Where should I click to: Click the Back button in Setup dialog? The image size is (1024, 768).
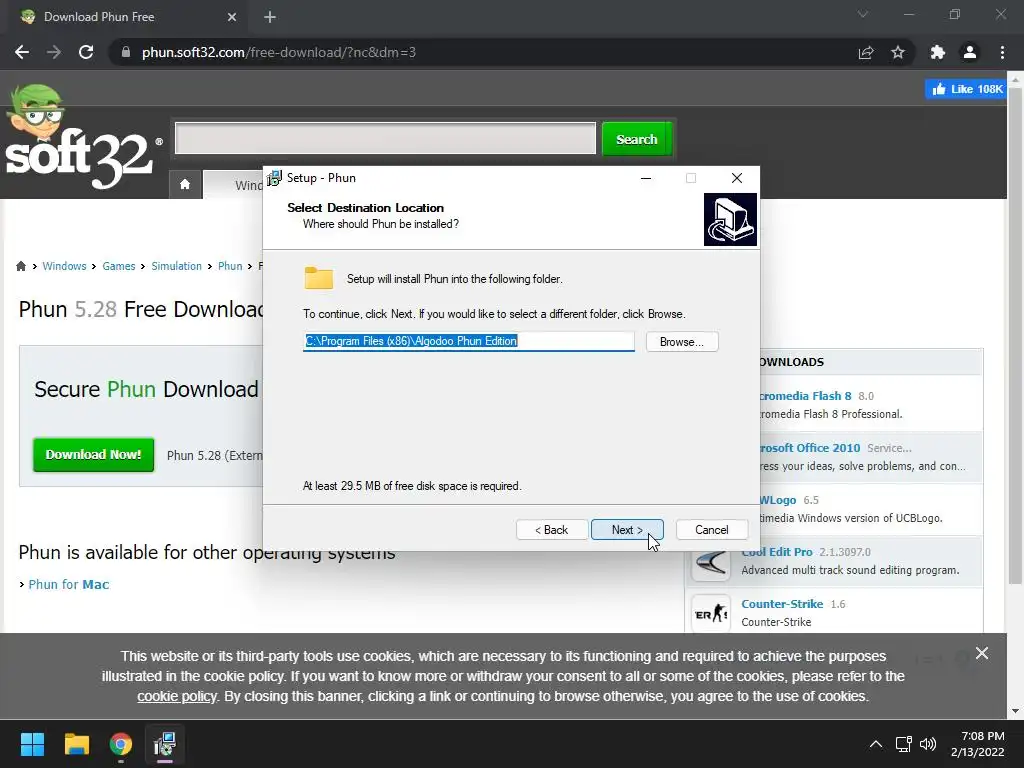click(552, 530)
